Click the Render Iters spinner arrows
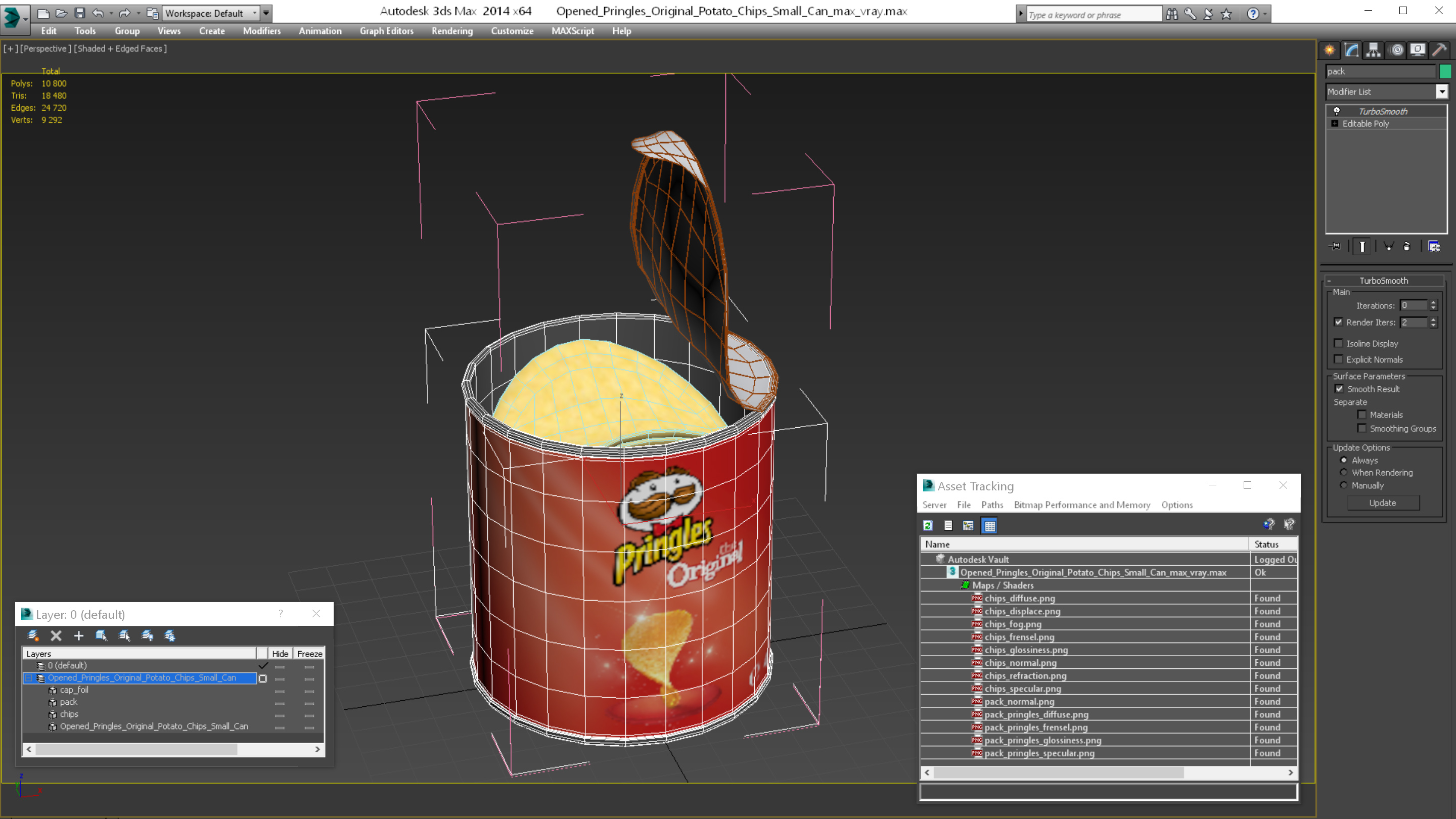 point(1433,322)
